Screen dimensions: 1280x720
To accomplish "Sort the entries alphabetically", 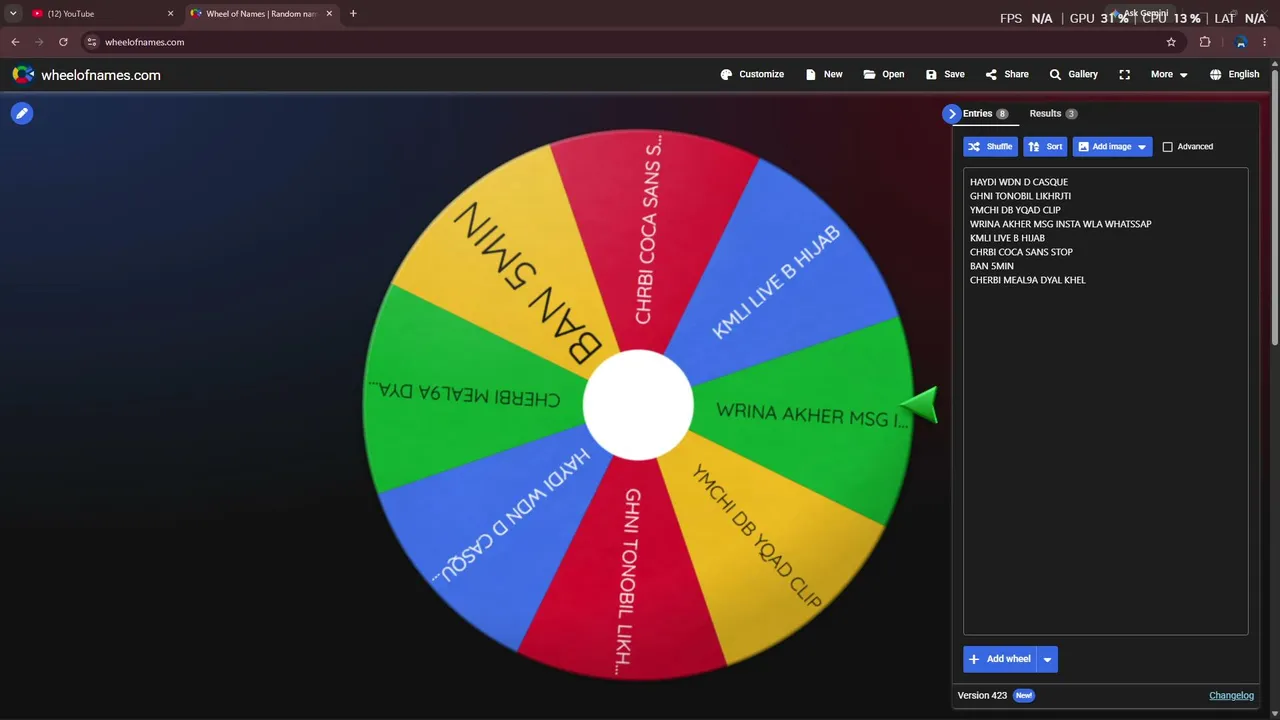I will click(1045, 147).
